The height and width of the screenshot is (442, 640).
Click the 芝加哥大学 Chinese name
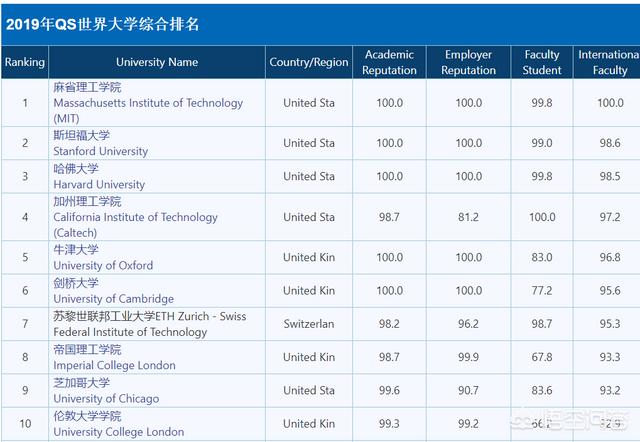click(x=82, y=382)
